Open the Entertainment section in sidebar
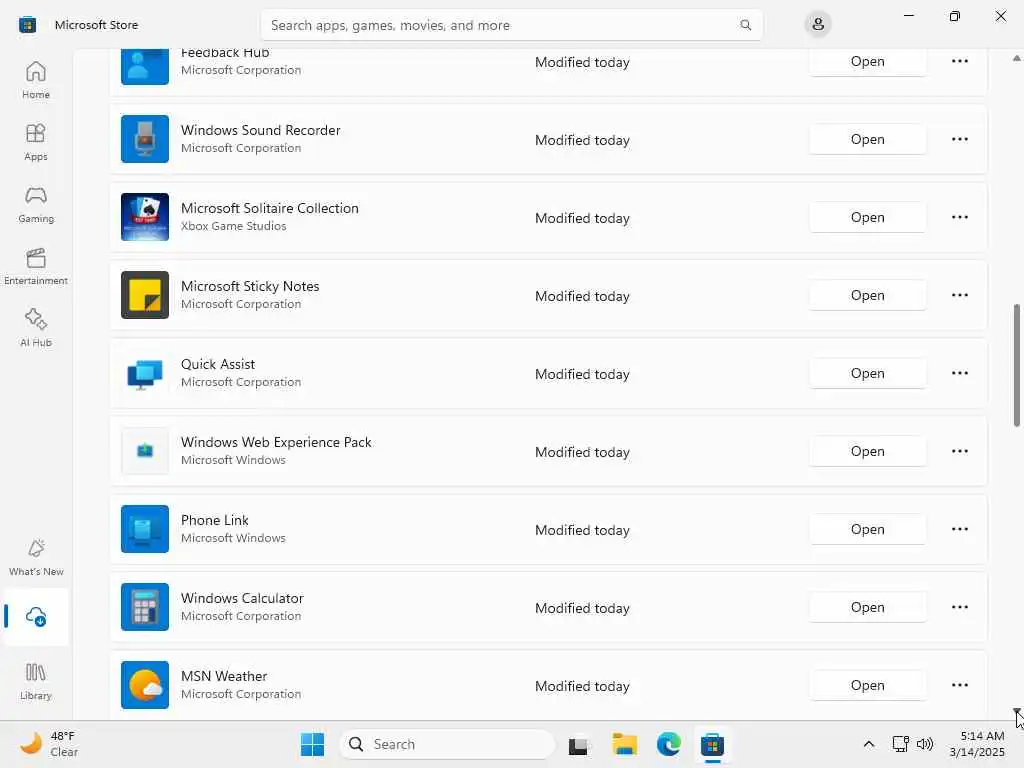Image resolution: width=1024 pixels, height=768 pixels. (x=36, y=266)
